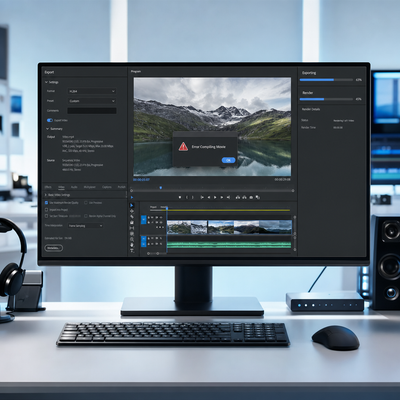Select the Zoom magnifier tool
The image size is (400, 400).
tap(132, 239)
